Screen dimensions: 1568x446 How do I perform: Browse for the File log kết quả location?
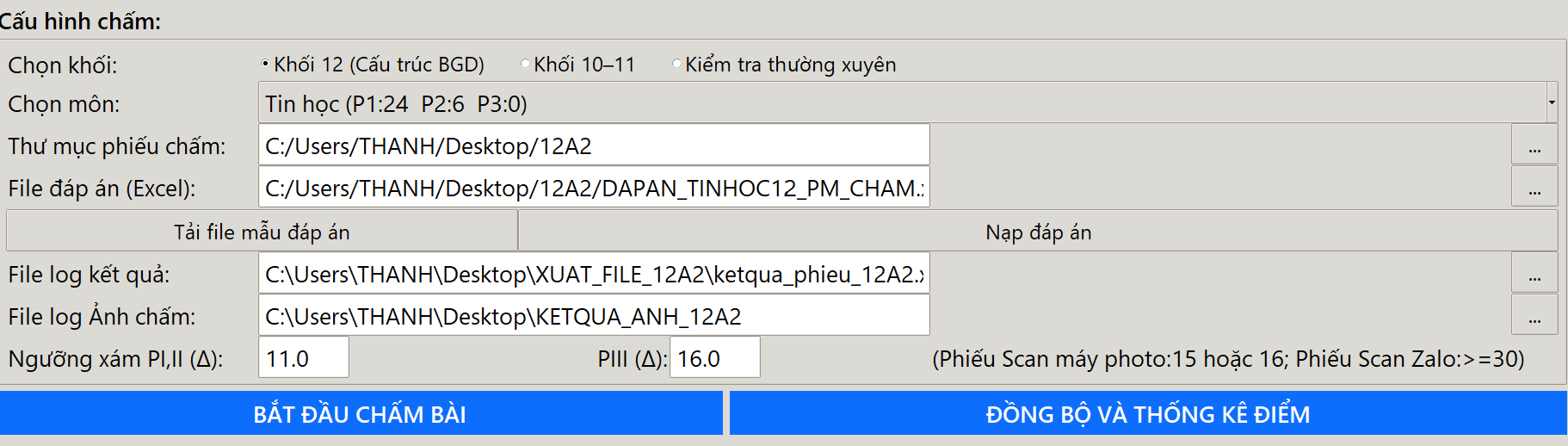[1534, 274]
